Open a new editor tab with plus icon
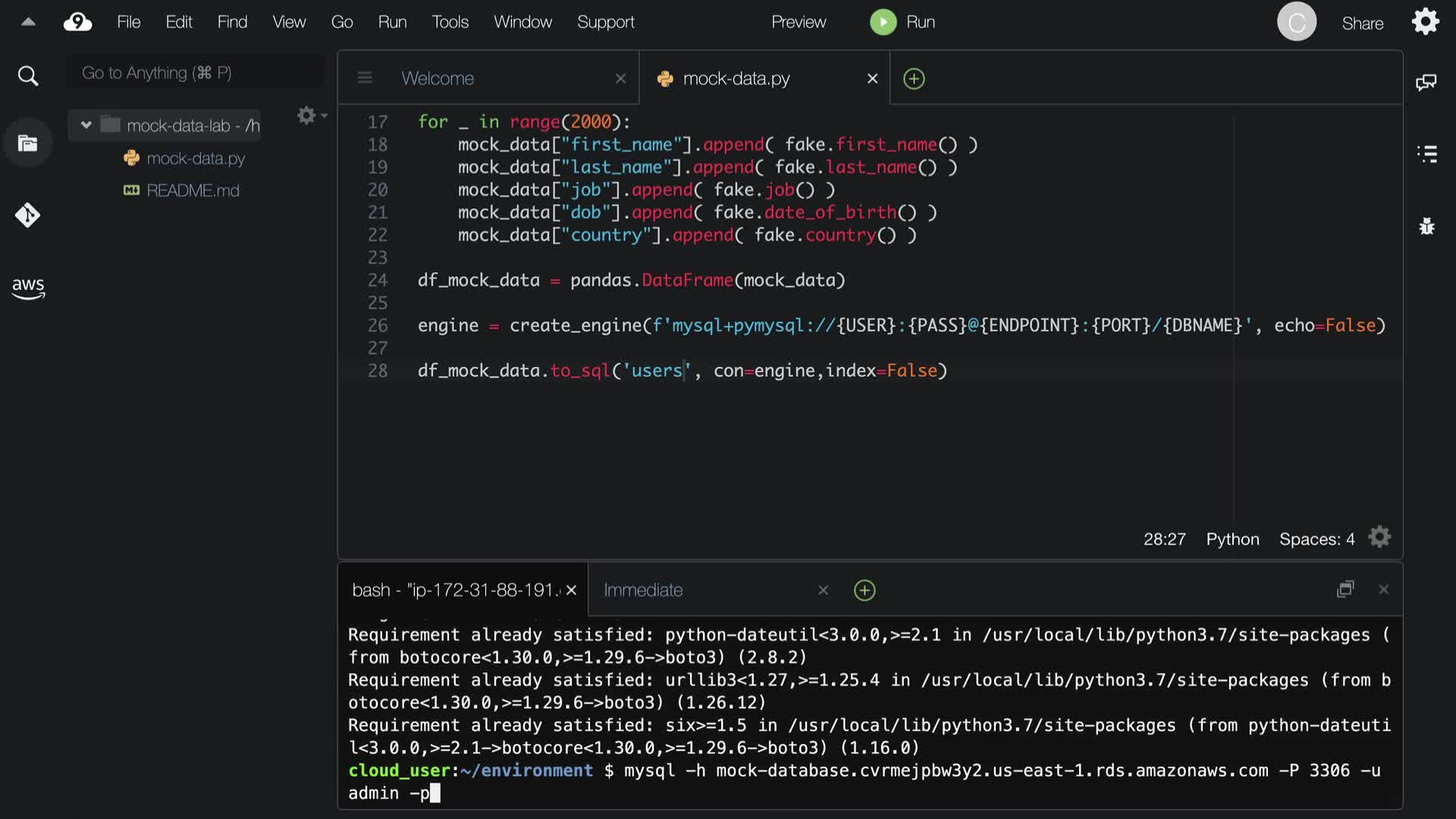 914,79
